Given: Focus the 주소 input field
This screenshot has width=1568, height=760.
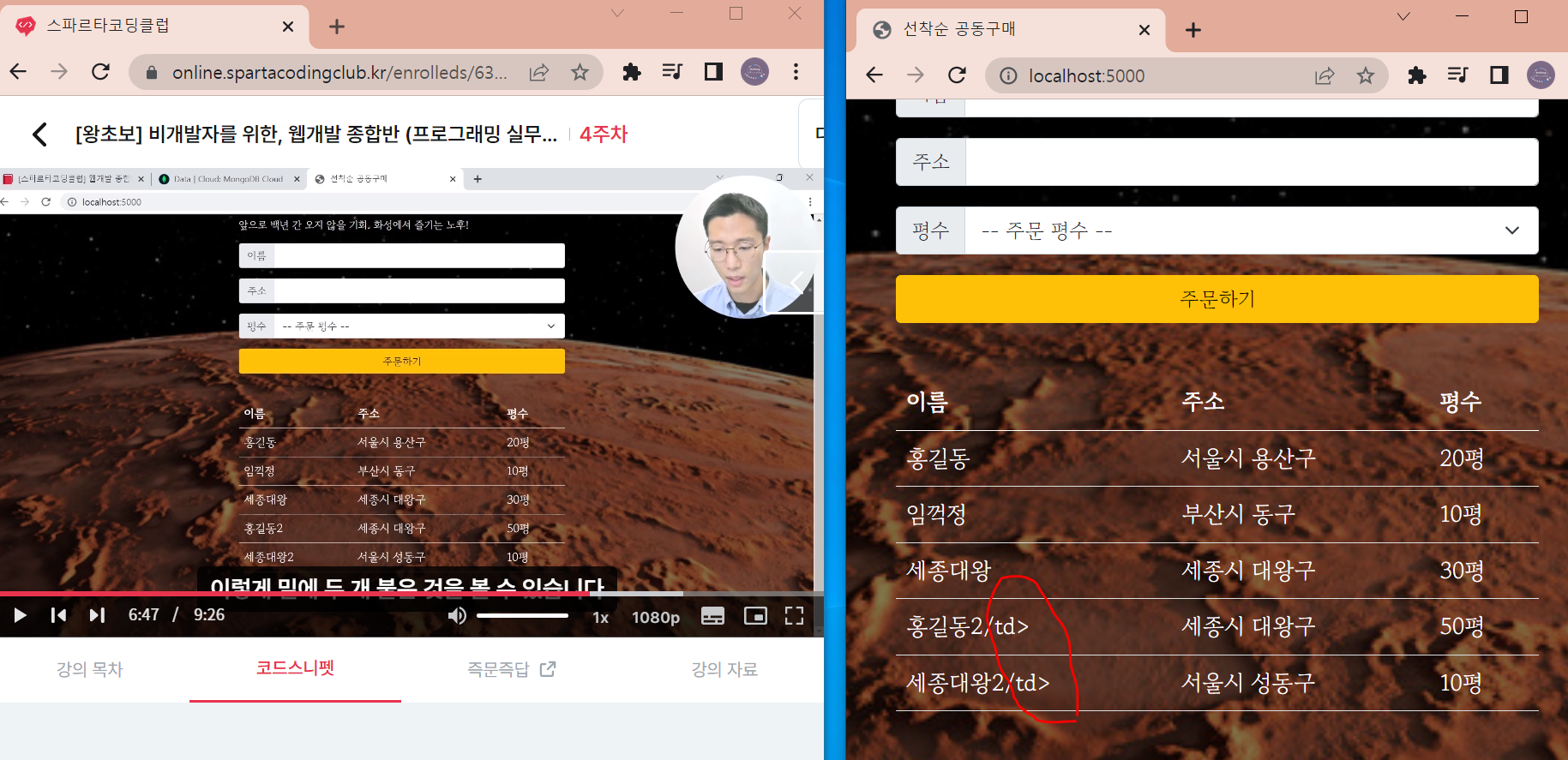Looking at the screenshot, I should pos(1251,162).
